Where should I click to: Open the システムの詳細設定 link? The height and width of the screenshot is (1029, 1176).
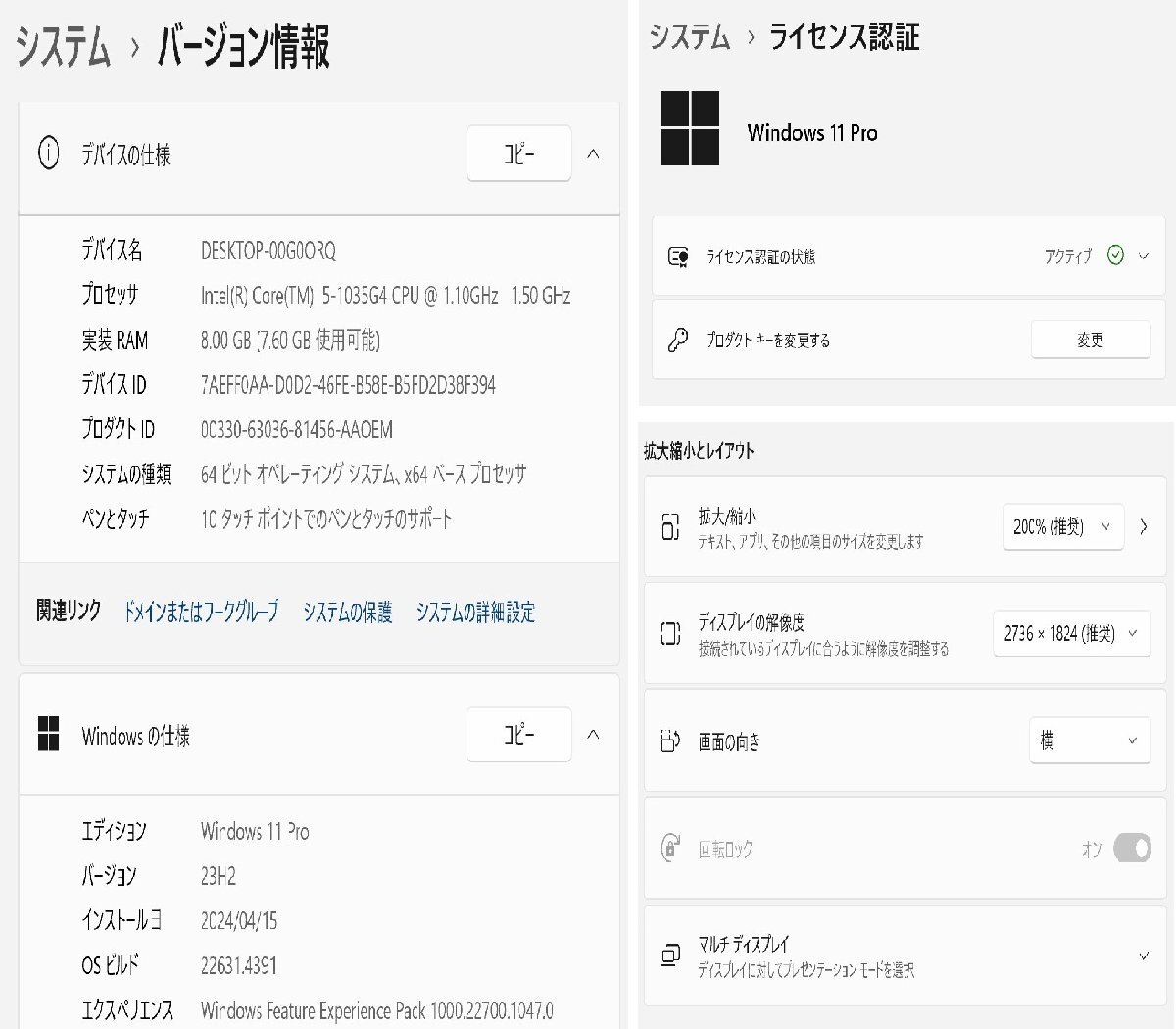click(475, 612)
